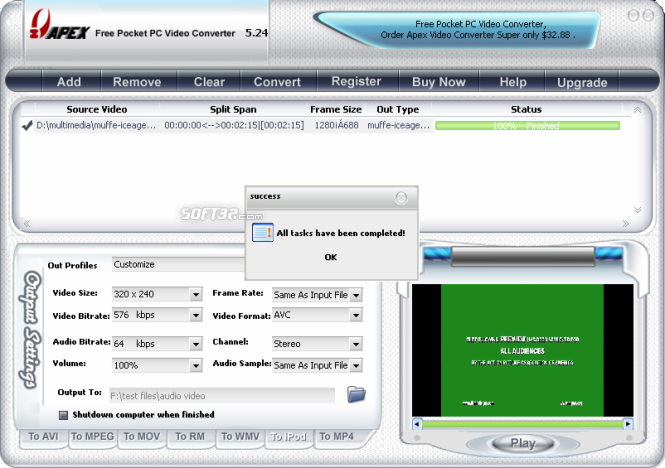Click the green preview seek bar
The width and height of the screenshot is (665, 468).
(522, 423)
